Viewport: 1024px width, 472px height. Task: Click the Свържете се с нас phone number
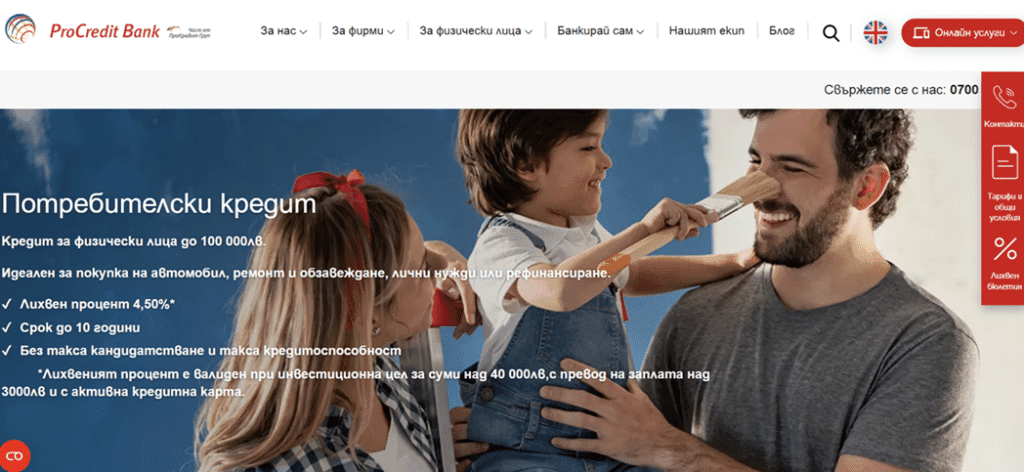pyautogui.click(x=964, y=89)
